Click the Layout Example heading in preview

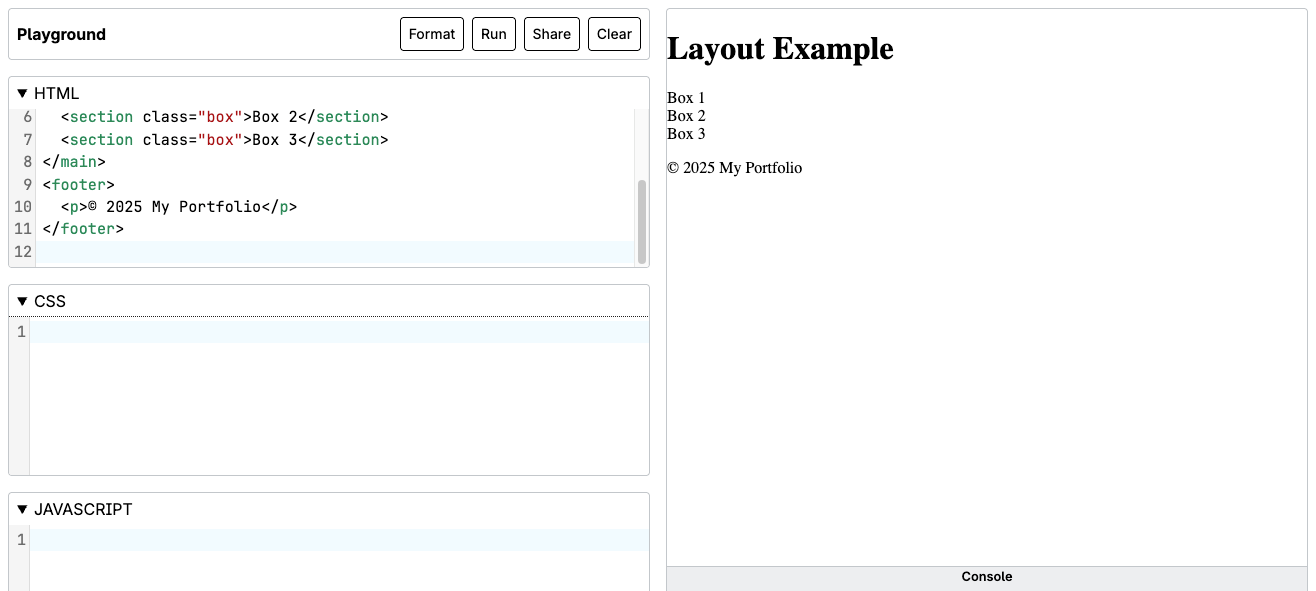click(780, 48)
